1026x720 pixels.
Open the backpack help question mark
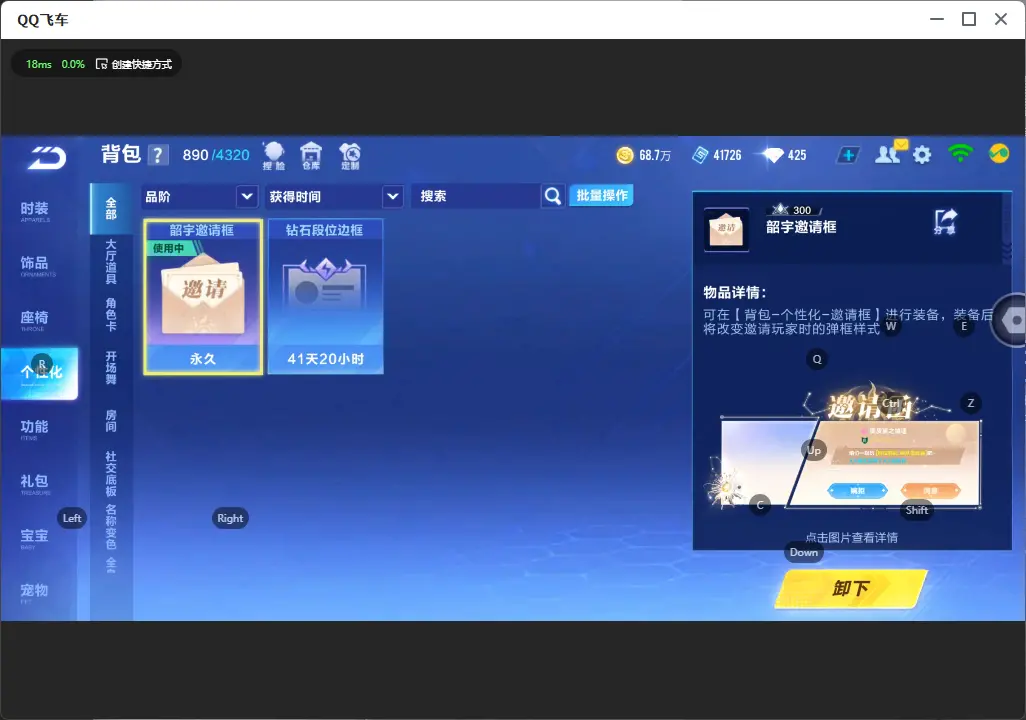(x=158, y=155)
